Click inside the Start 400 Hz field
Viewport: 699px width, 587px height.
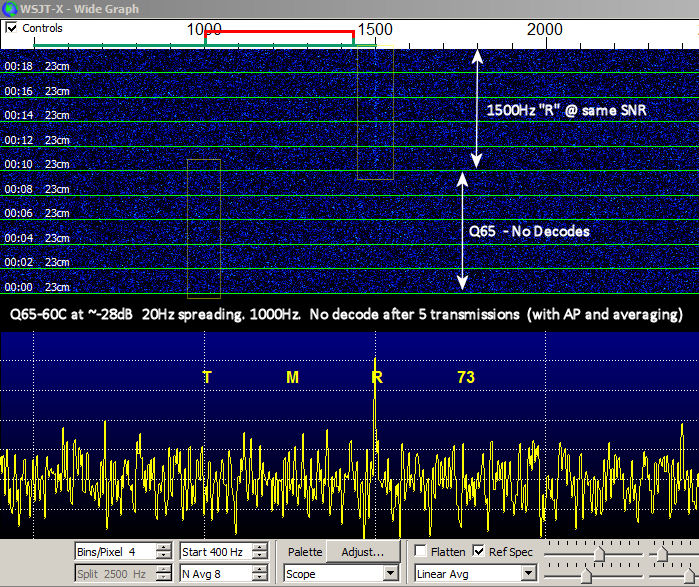click(216, 552)
